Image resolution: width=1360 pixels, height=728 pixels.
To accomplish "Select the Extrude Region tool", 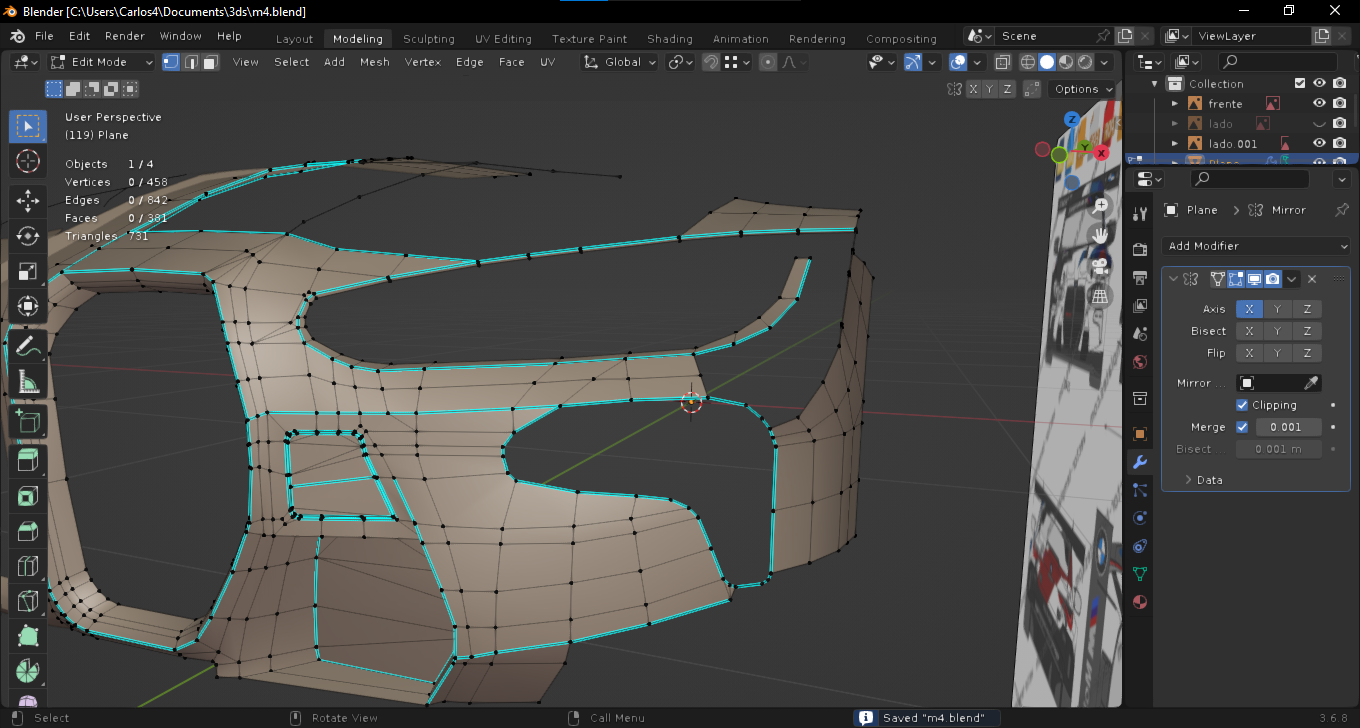I will coord(28,460).
